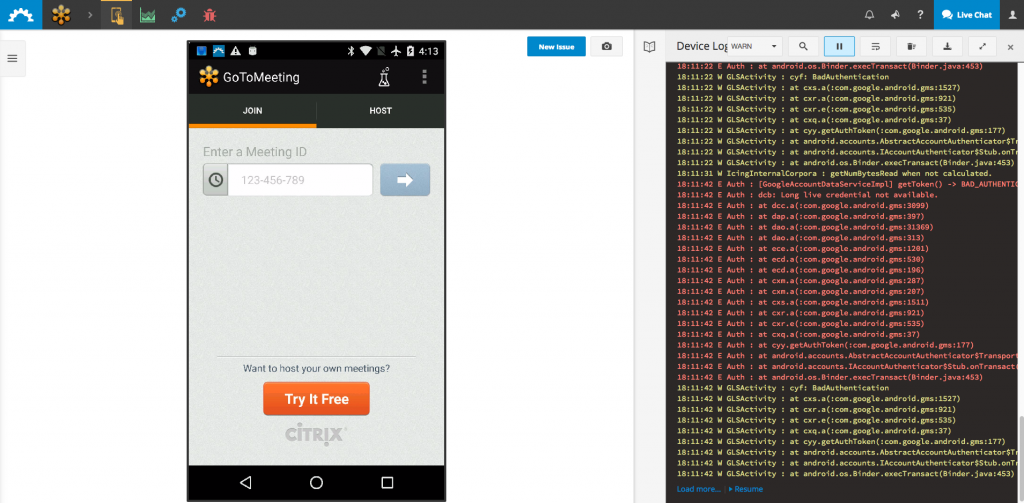Clear the device log with trash icon
This screenshot has width=1024, height=503.
[912, 46]
